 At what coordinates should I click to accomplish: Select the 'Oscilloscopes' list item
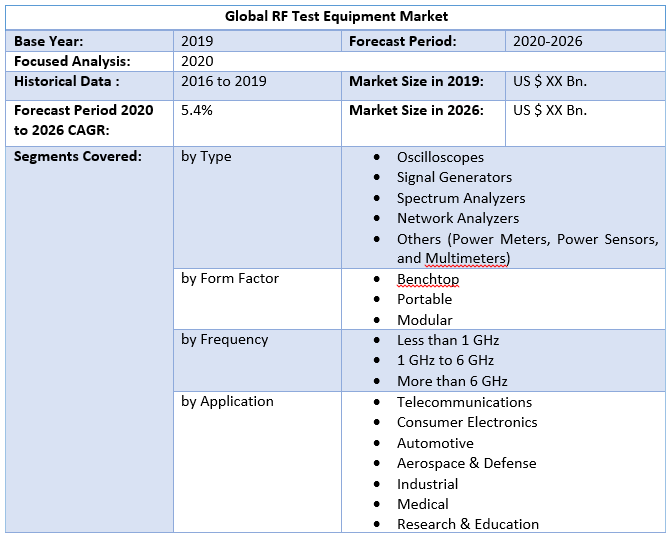click(440, 157)
